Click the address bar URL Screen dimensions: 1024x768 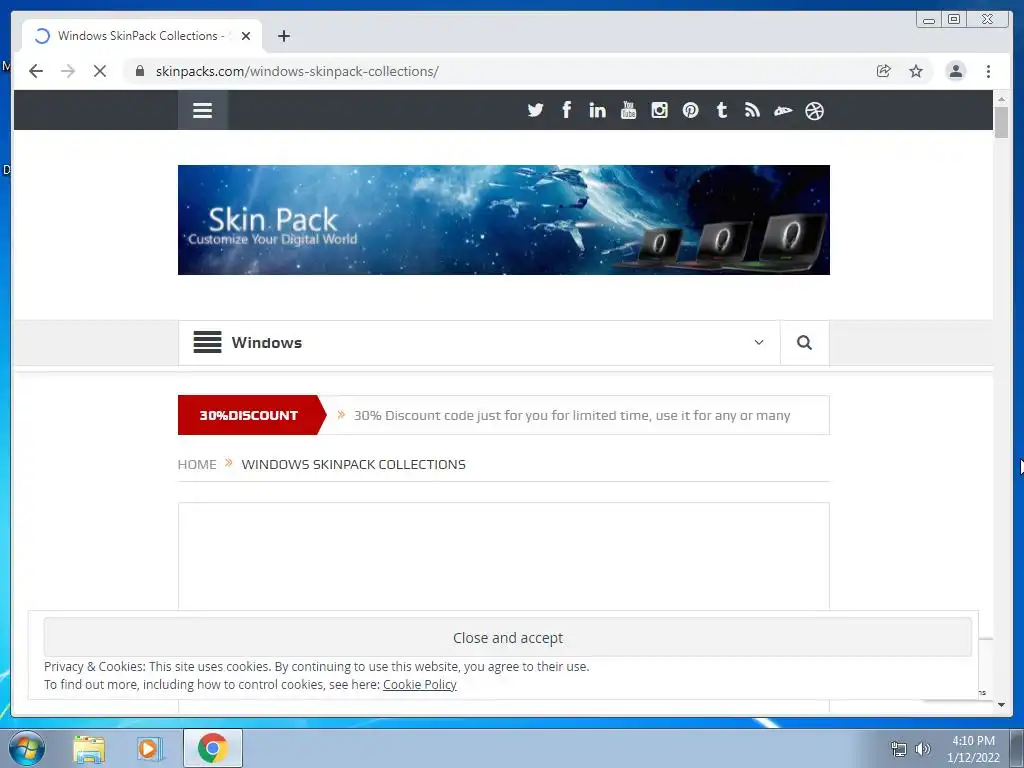(x=297, y=71)
